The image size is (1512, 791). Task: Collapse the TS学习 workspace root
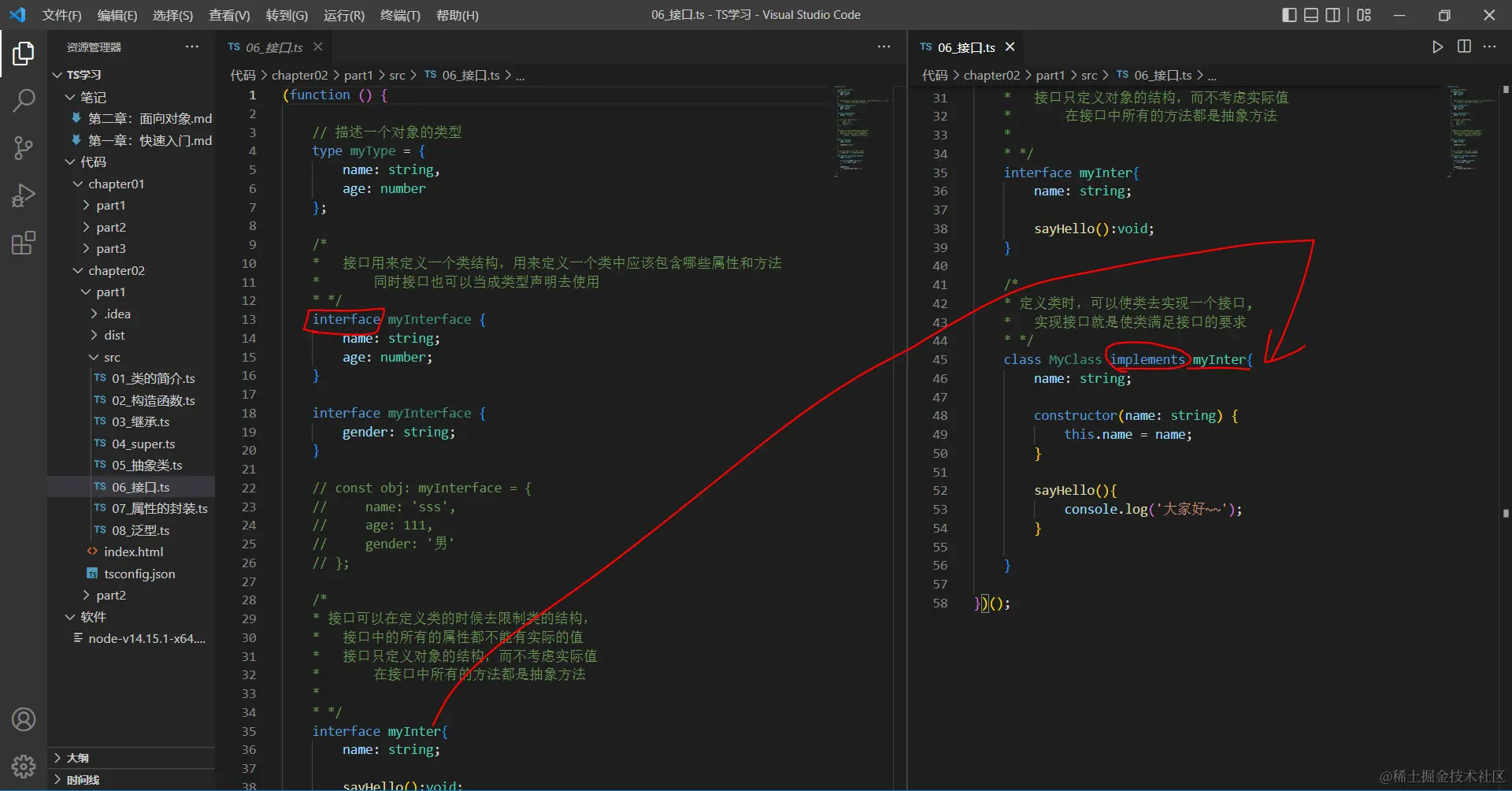[x=131, y=75]
